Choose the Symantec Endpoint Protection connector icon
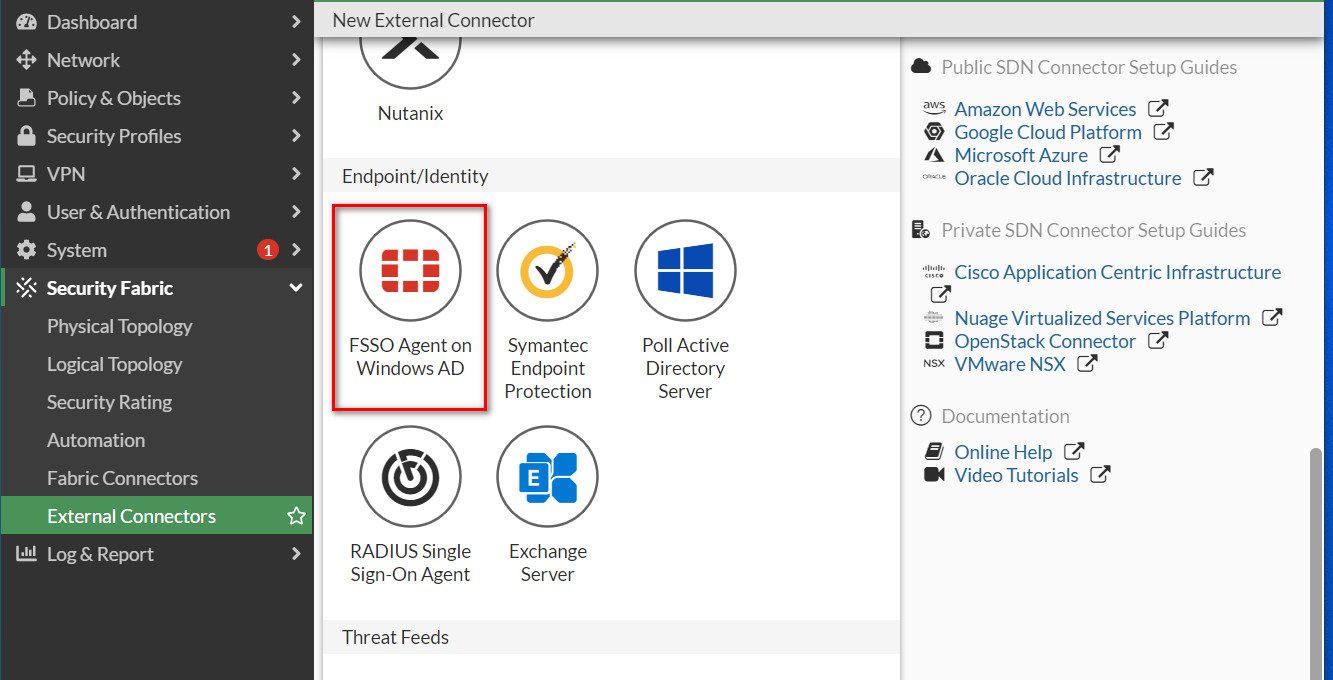 [547, 271]
